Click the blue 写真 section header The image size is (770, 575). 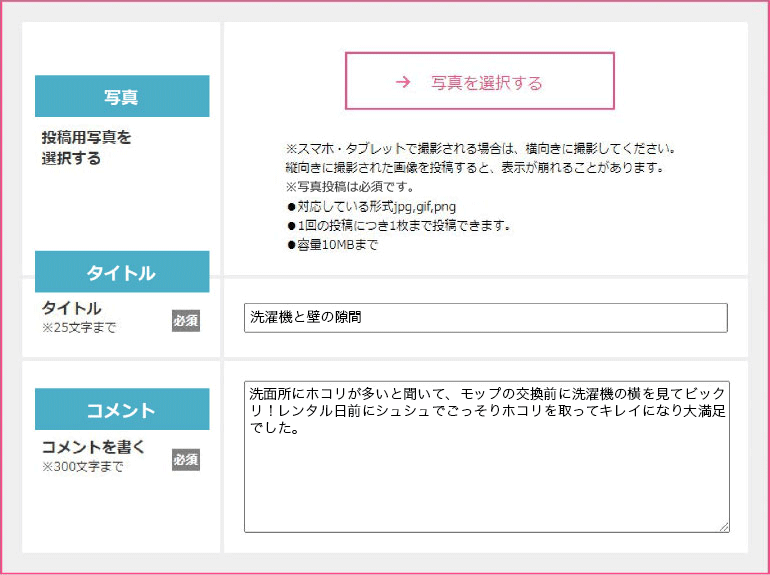121,97
